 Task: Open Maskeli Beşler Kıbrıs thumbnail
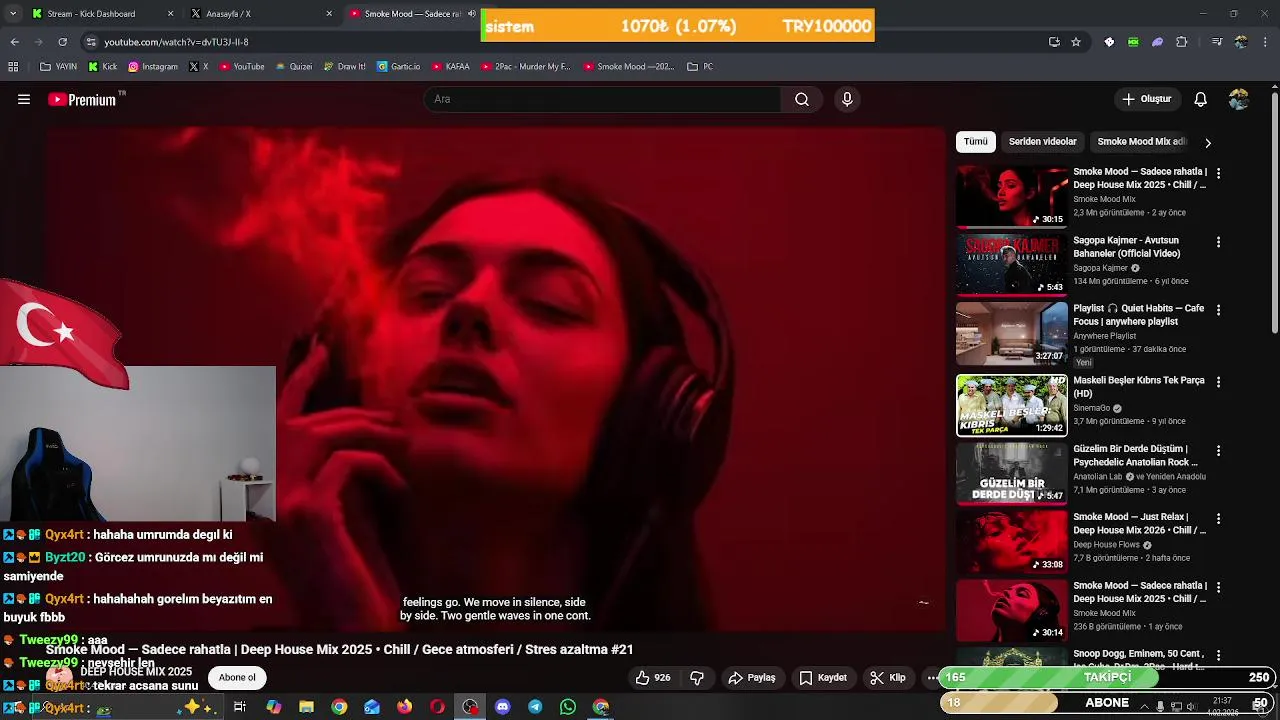click(x=1012, y=405)
